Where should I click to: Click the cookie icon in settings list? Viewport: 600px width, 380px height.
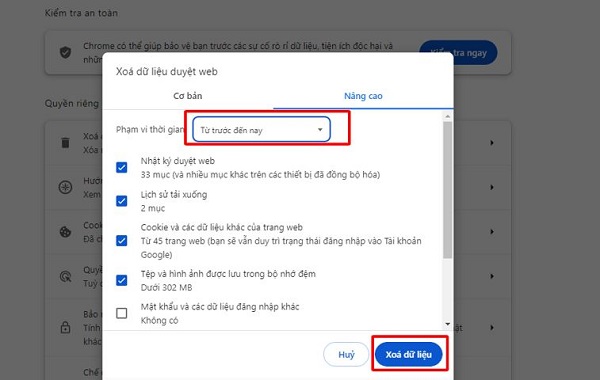click(x=65, y=232)
